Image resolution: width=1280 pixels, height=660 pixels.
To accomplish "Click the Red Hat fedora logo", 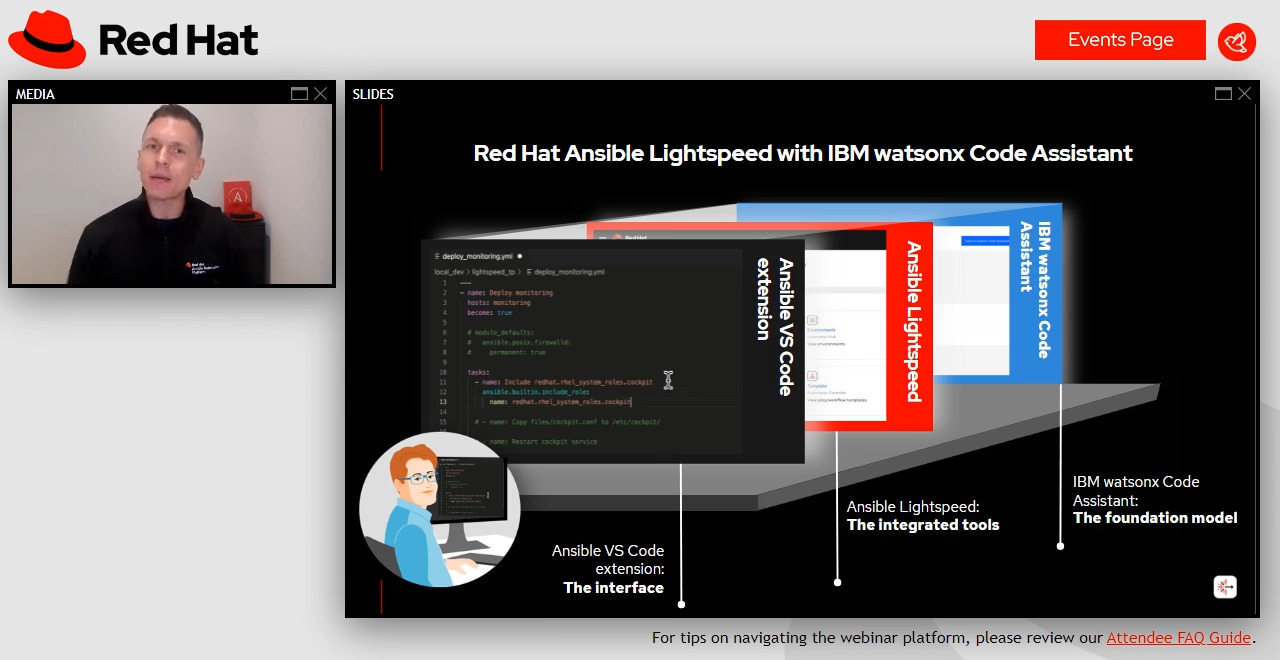I will (47, 40).
